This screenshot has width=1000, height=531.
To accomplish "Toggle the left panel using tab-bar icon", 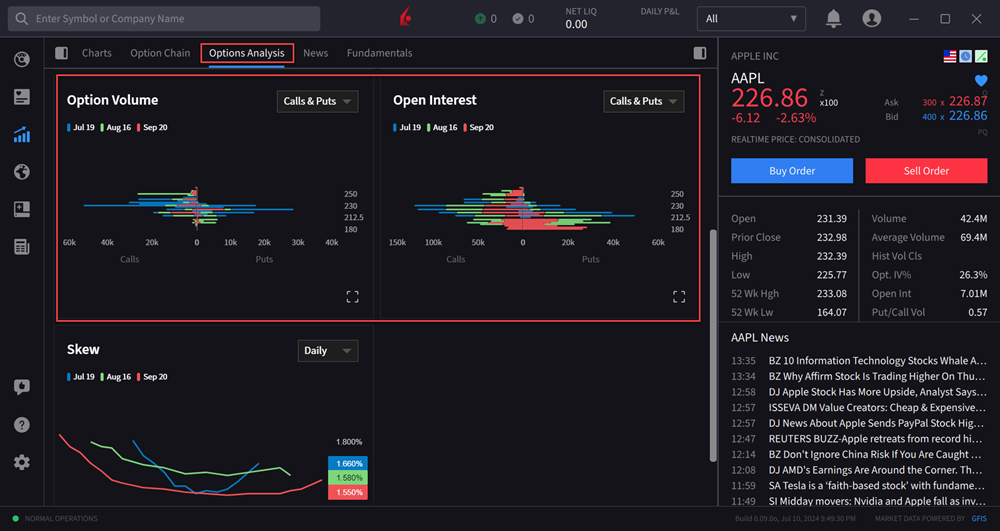I will tap(61, 53).
